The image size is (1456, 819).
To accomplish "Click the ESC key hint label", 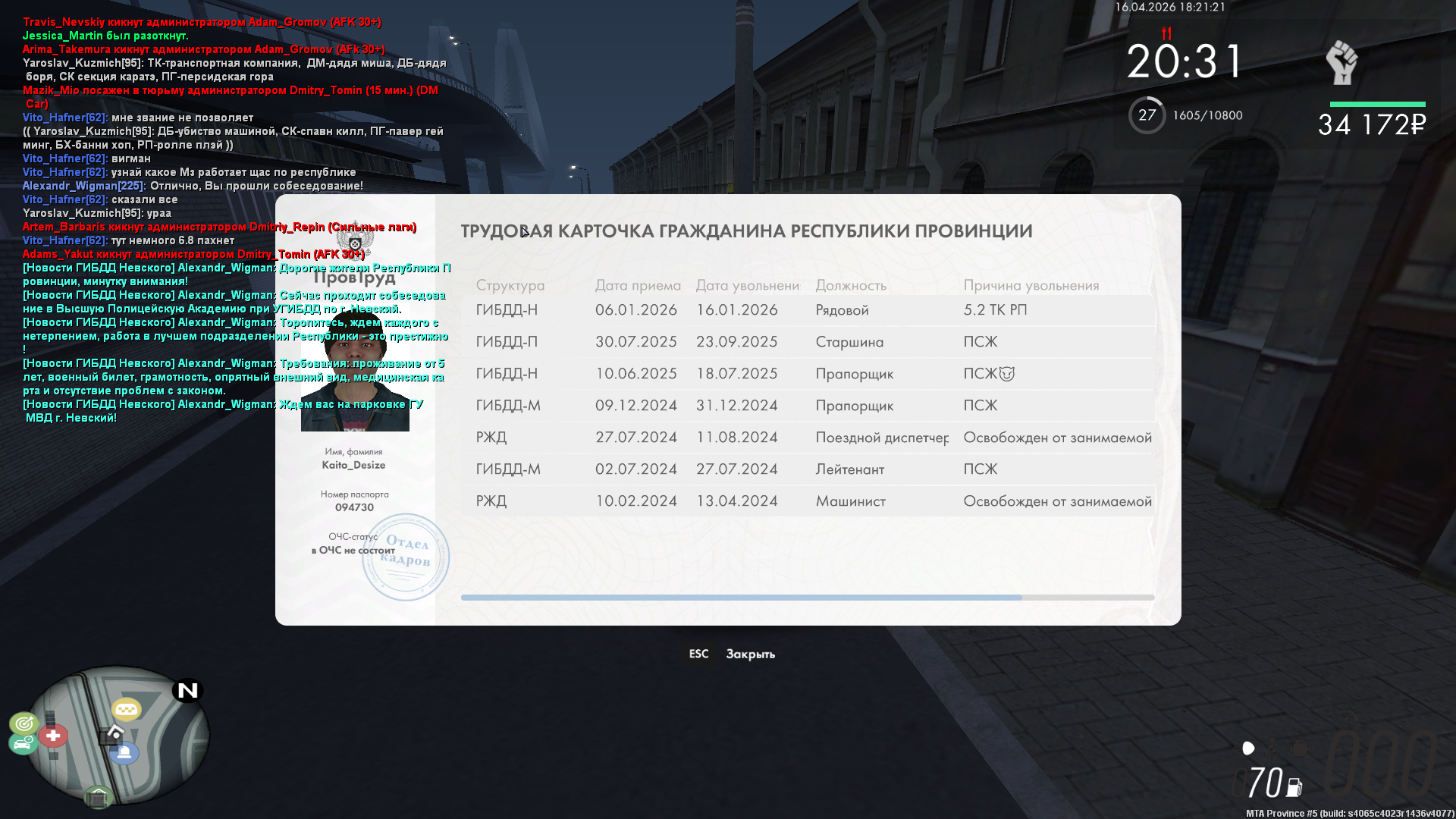I will point(698,654).
